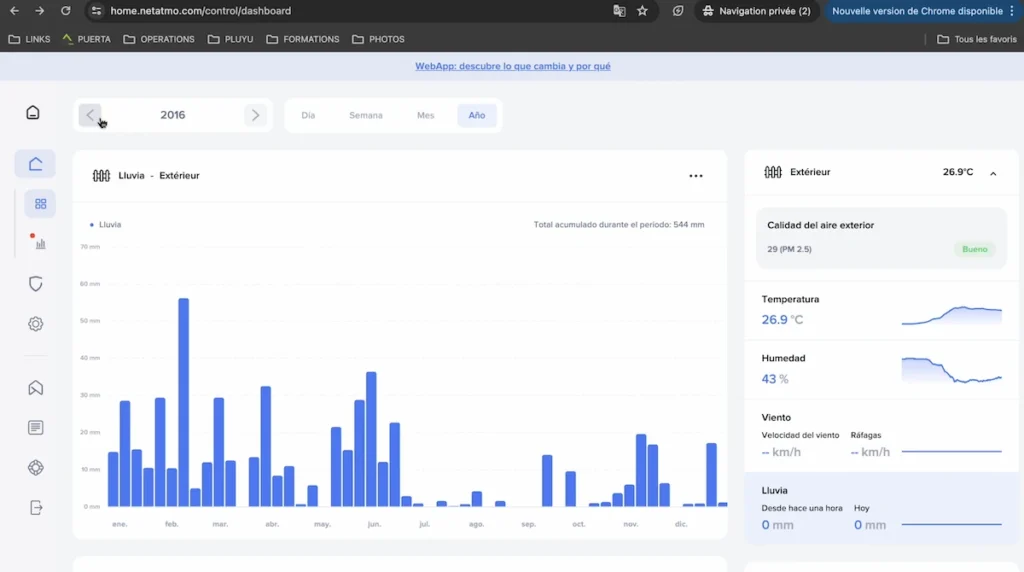Open the WebApp changes announcement link
The height and width of the screenshot is (572, 1024).
coord(513,66)
